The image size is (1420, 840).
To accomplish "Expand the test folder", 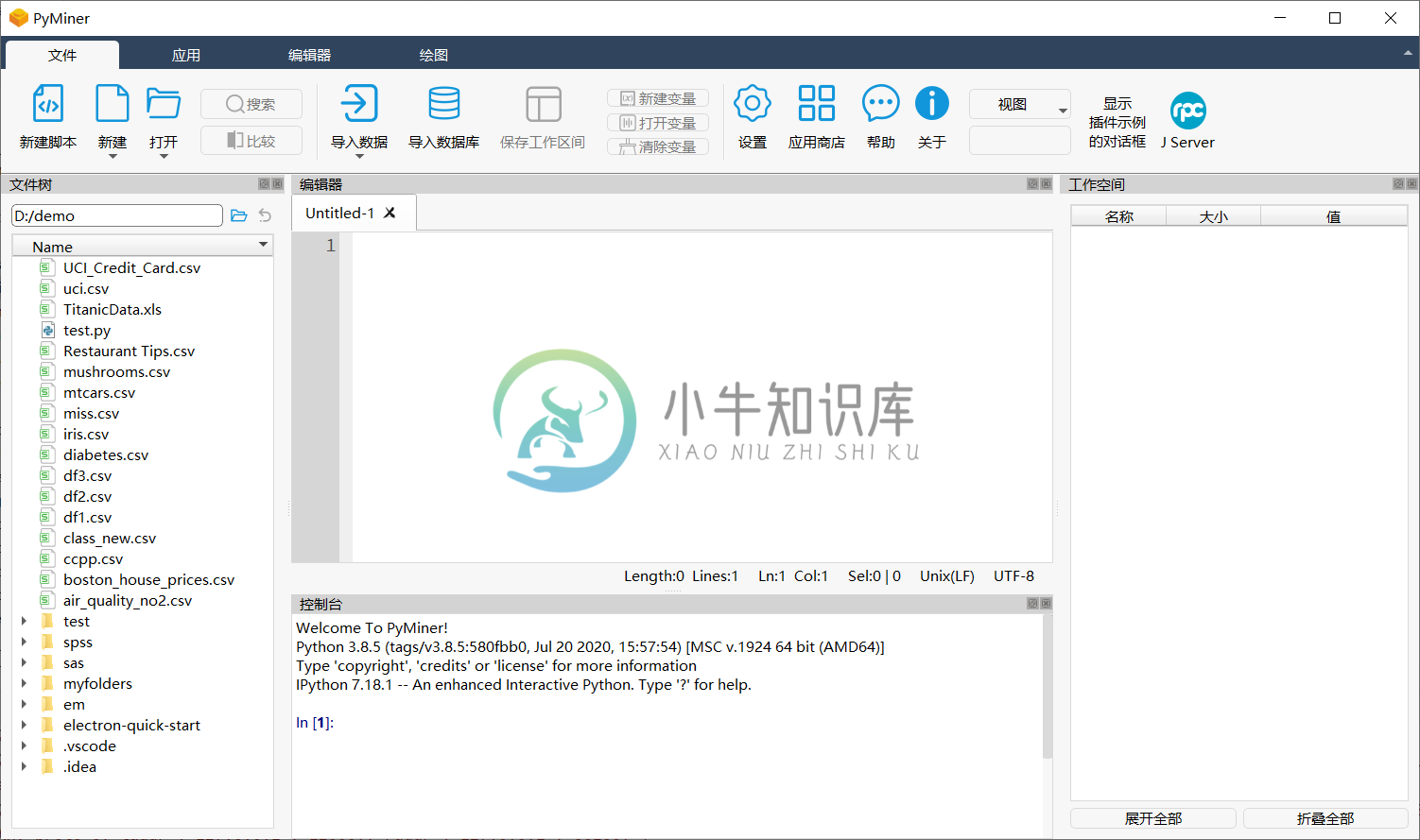I will coord(24,622).
